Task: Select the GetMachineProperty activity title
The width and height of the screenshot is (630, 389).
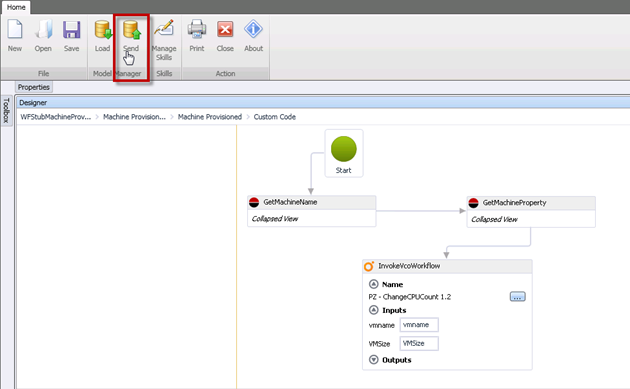Action: [514, 203]
